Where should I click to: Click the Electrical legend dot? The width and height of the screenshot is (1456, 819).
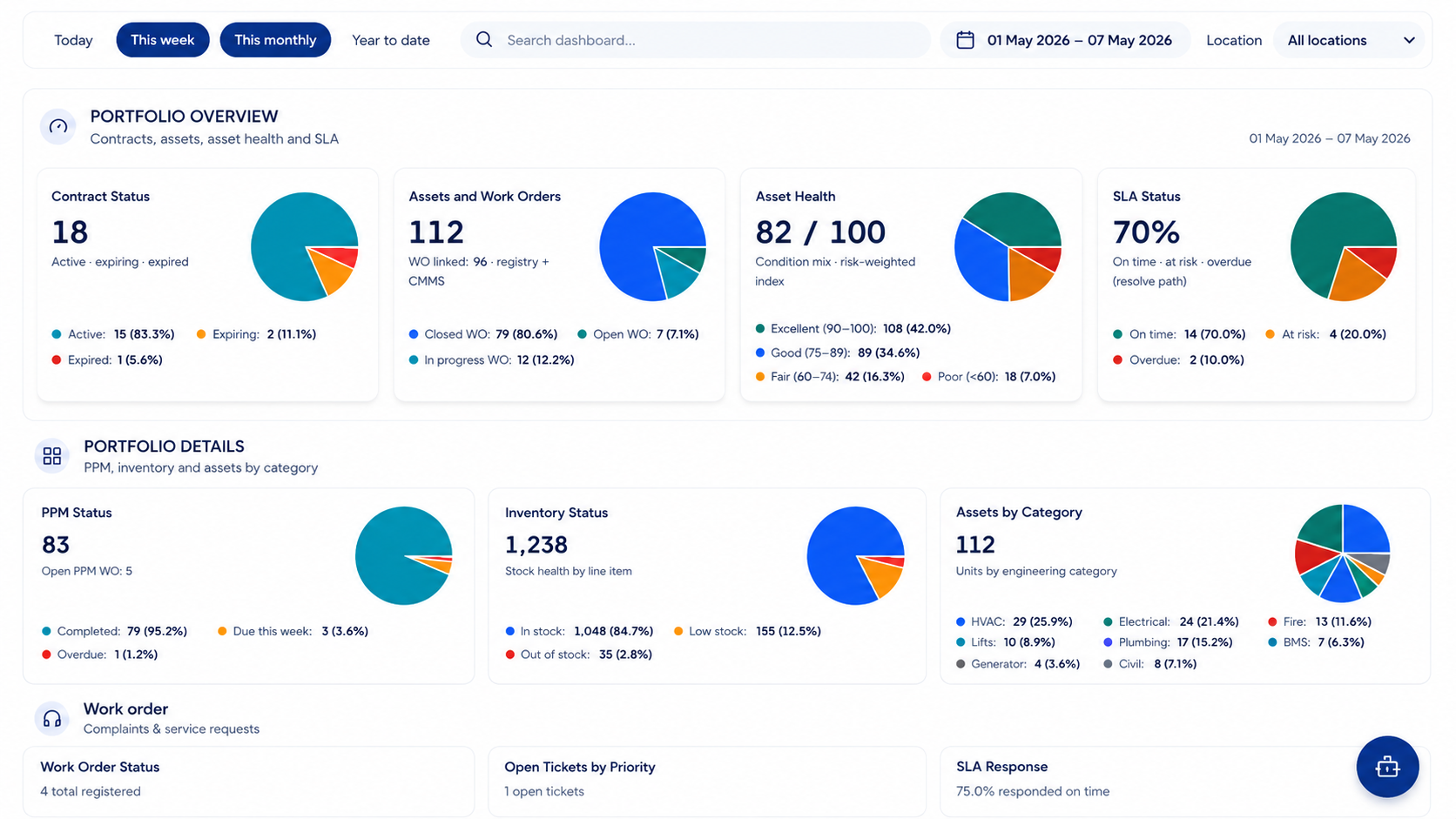[1108, 621]
